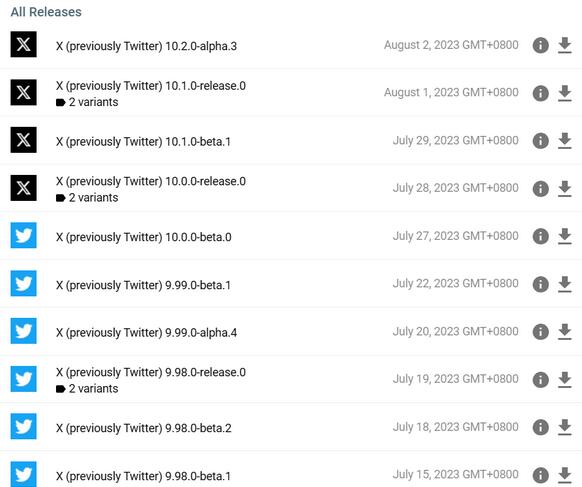
Task: Expand 2 variants under 10.0.0-release.0
Action: point(87,197)
